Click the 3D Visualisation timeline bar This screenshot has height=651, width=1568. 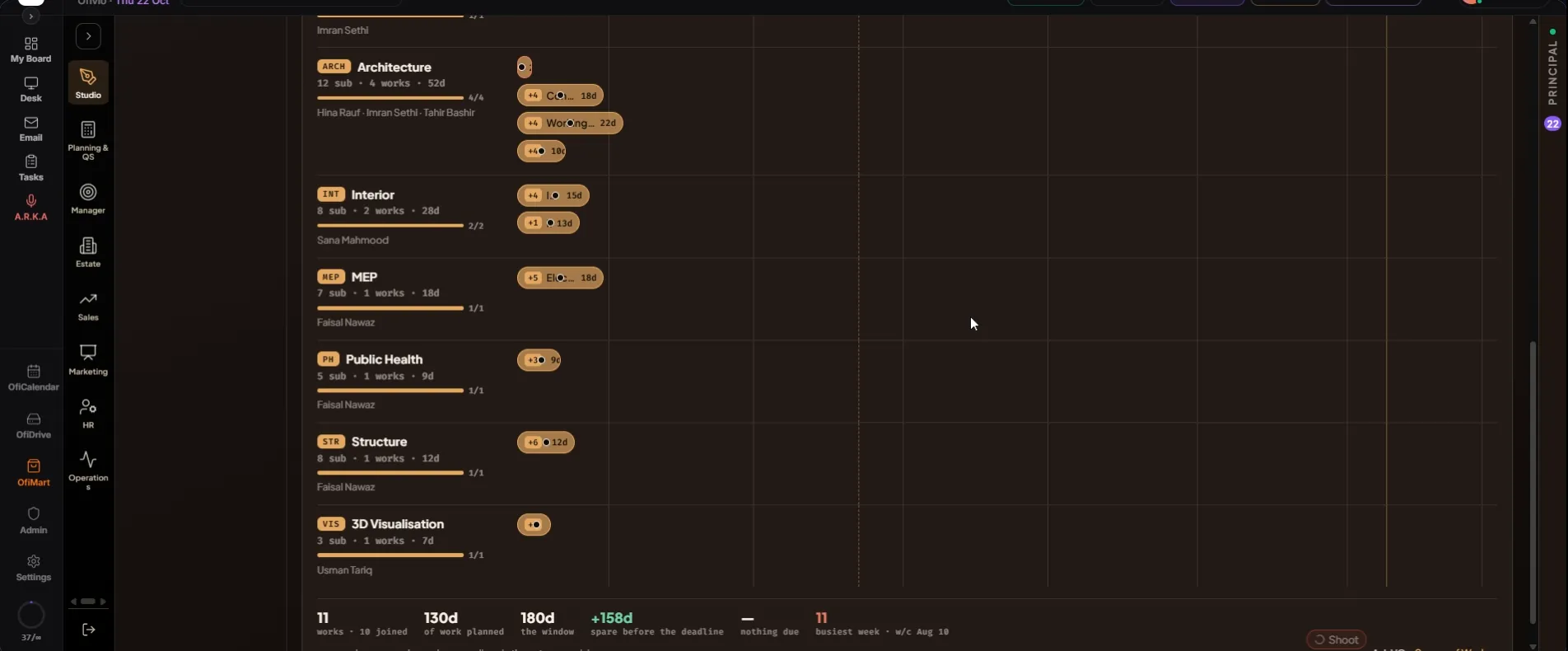[x=534, y=525]
